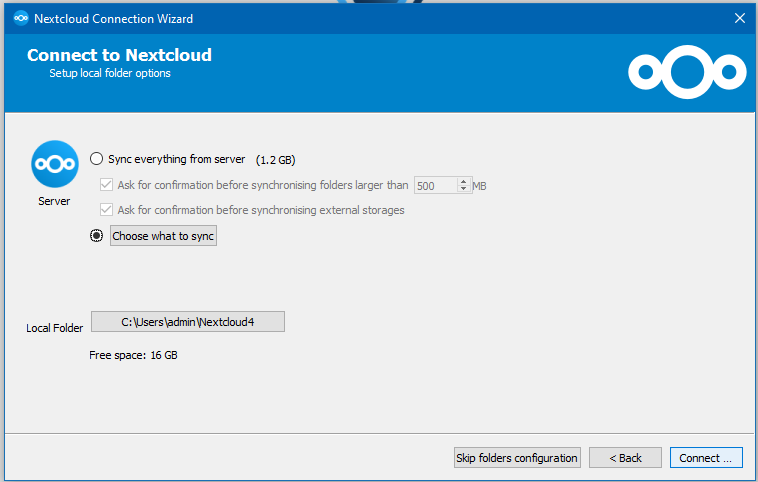Toggle confirmation for folders larger than checkbox
758x482 pixels.
(x=107, y=185)
